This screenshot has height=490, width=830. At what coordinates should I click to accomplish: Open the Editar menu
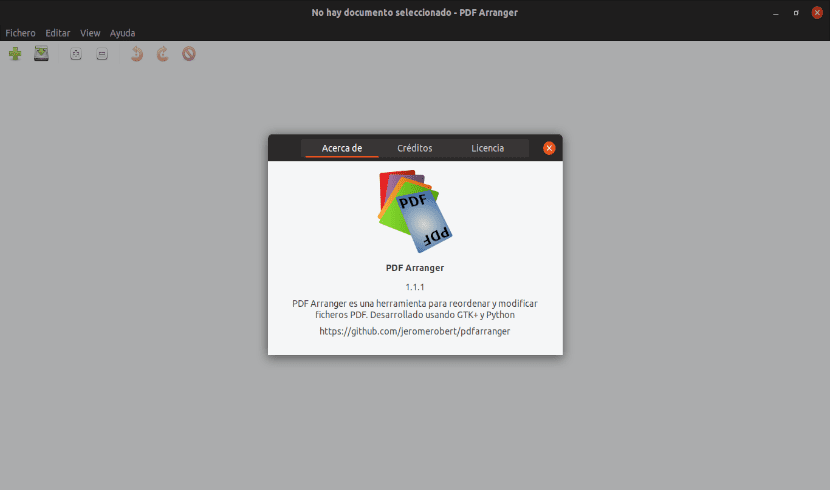coord(58,33)
